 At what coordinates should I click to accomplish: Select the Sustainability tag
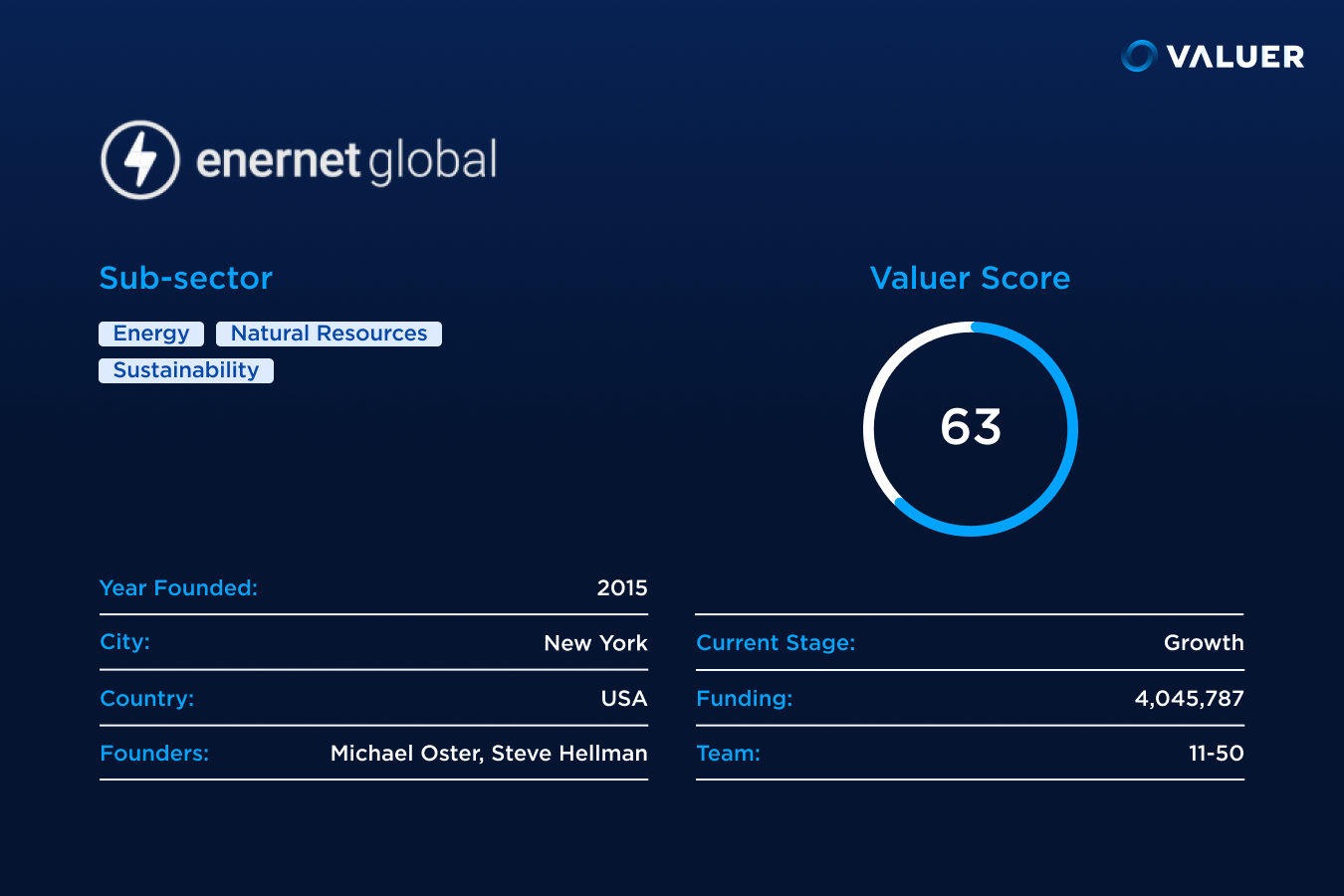click(186, 370)
